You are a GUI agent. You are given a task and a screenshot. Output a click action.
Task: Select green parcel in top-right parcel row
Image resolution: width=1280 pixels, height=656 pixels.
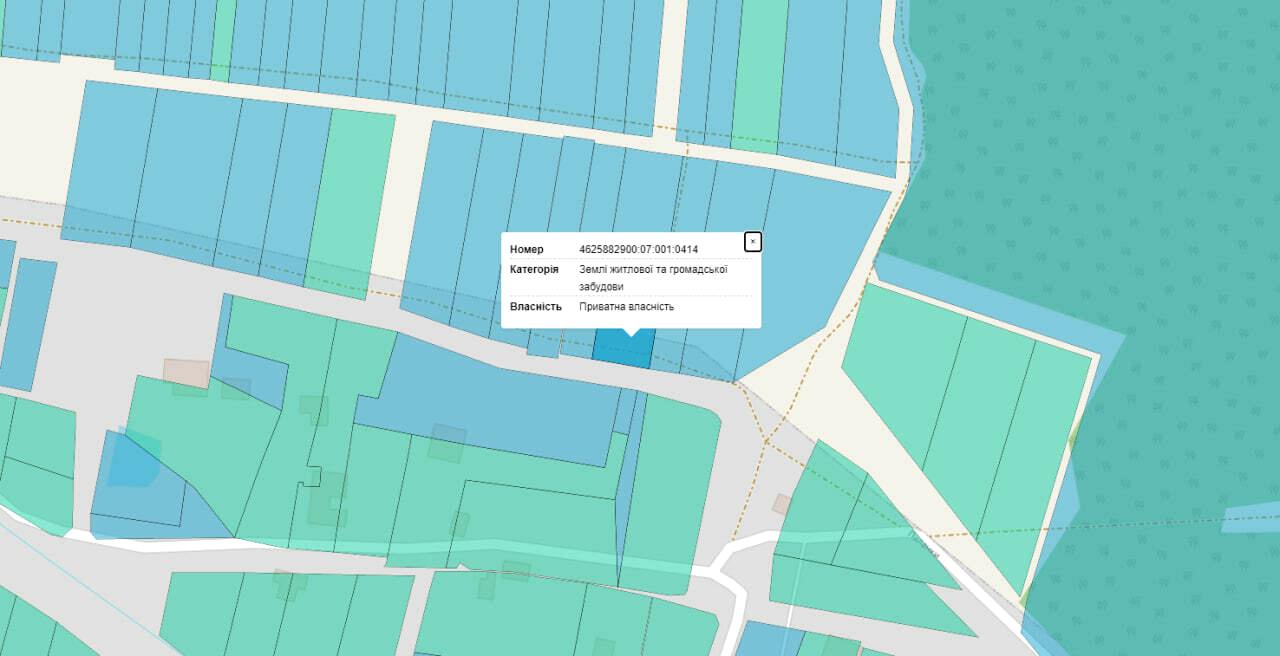(760, 75)
